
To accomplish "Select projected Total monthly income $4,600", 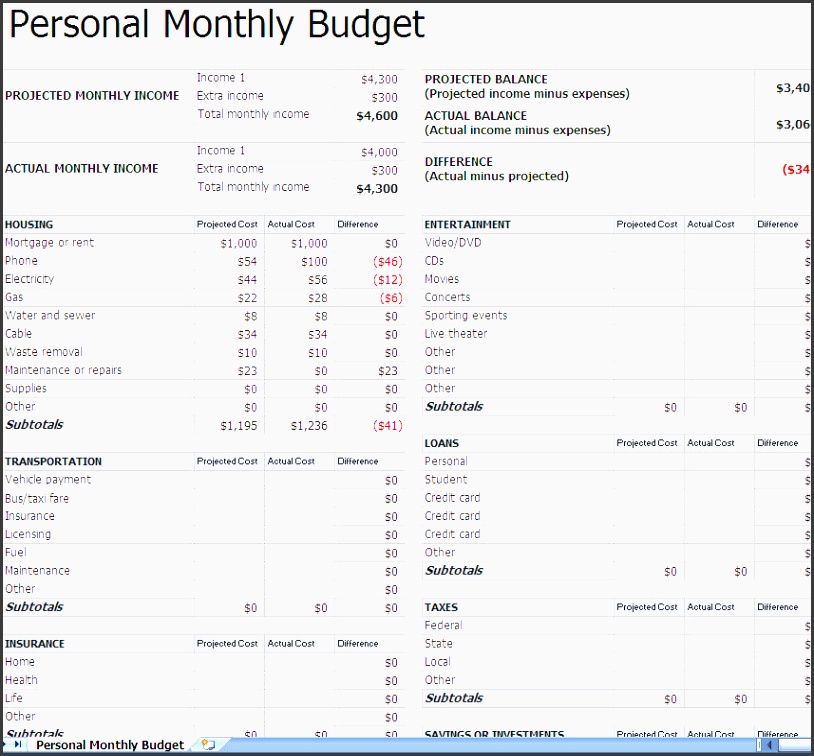I will point(377,115).
